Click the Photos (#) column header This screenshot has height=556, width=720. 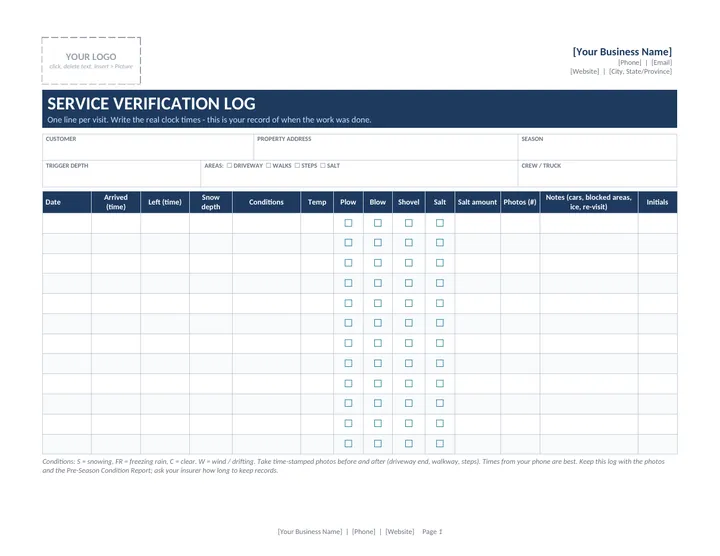[520, 202]
